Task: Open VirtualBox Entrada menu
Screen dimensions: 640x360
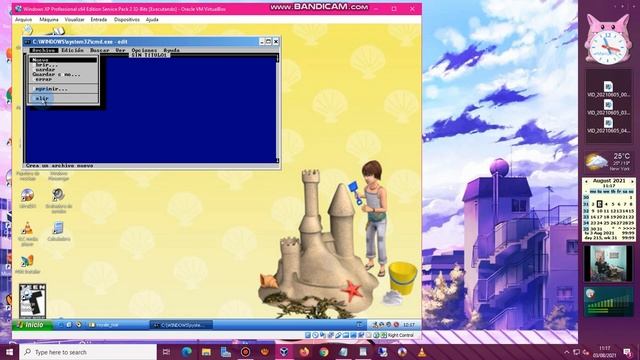Action: point(99,20)
